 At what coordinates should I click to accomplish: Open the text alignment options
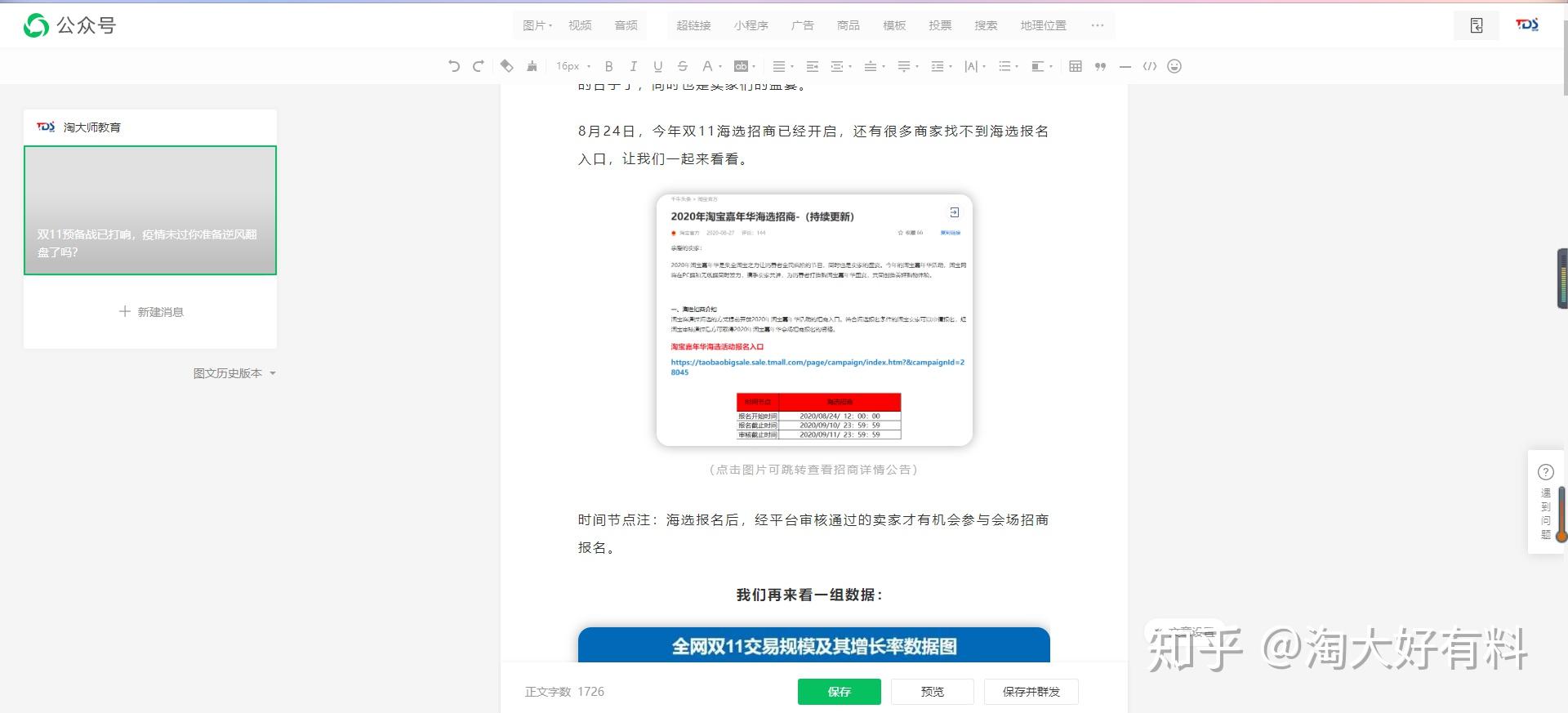coord(783,66)
